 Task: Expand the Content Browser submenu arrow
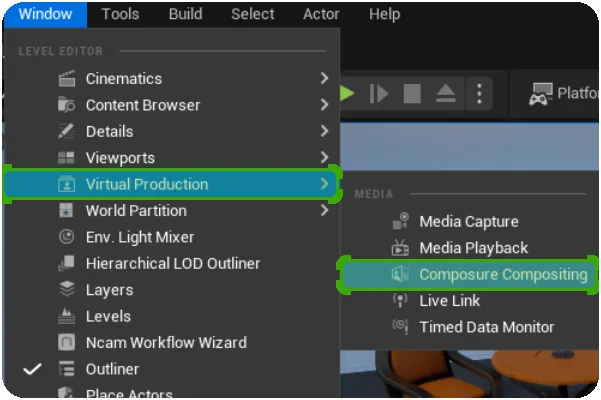tap(324, 105)
